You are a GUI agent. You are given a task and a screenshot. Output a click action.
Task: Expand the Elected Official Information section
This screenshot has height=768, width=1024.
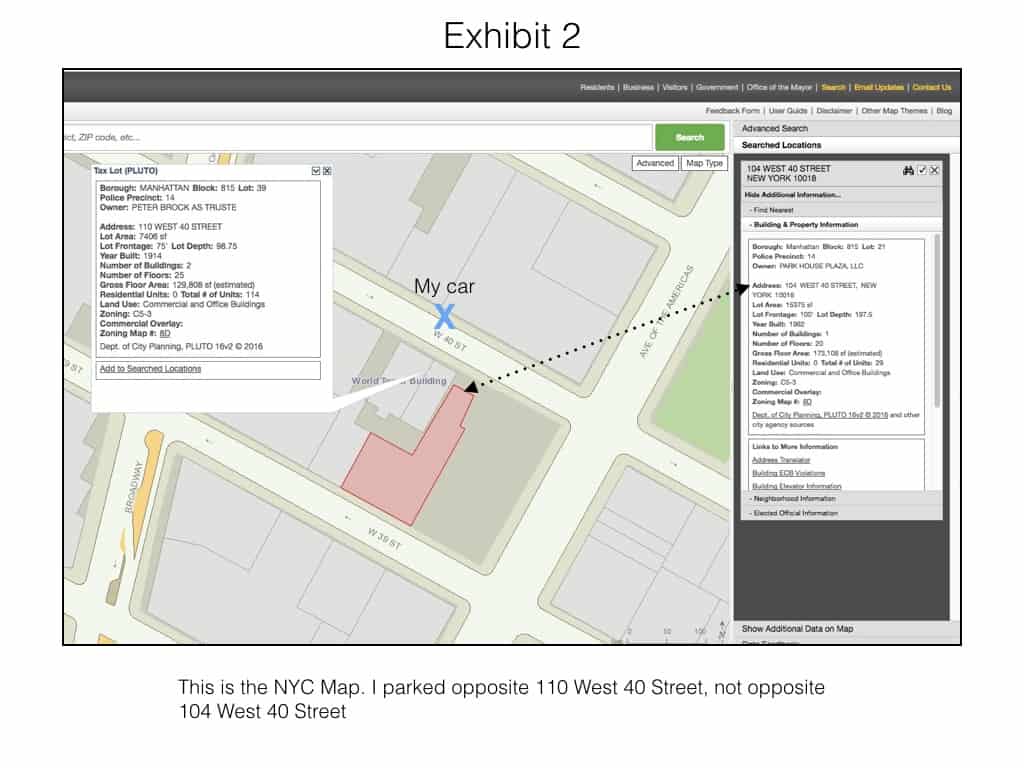793,513
